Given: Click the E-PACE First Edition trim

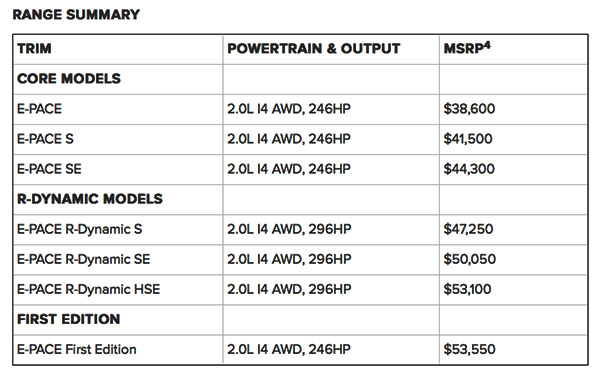Looking at the screenshot, I should pos(77,349).
